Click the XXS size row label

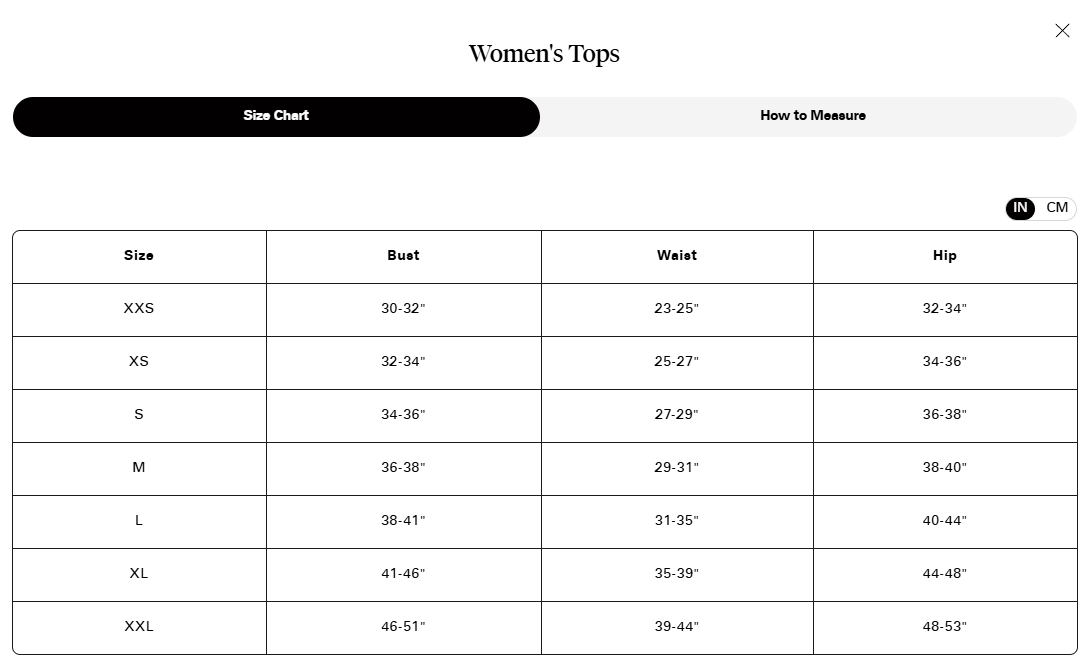click(x=139, y=309)
